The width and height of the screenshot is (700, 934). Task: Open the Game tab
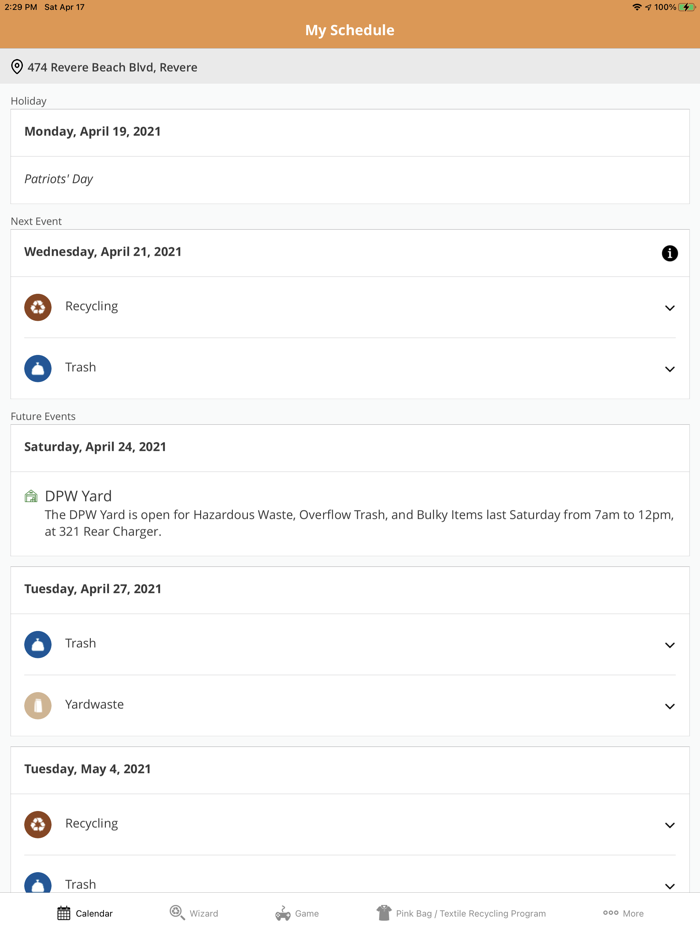(x=297, y=913)
